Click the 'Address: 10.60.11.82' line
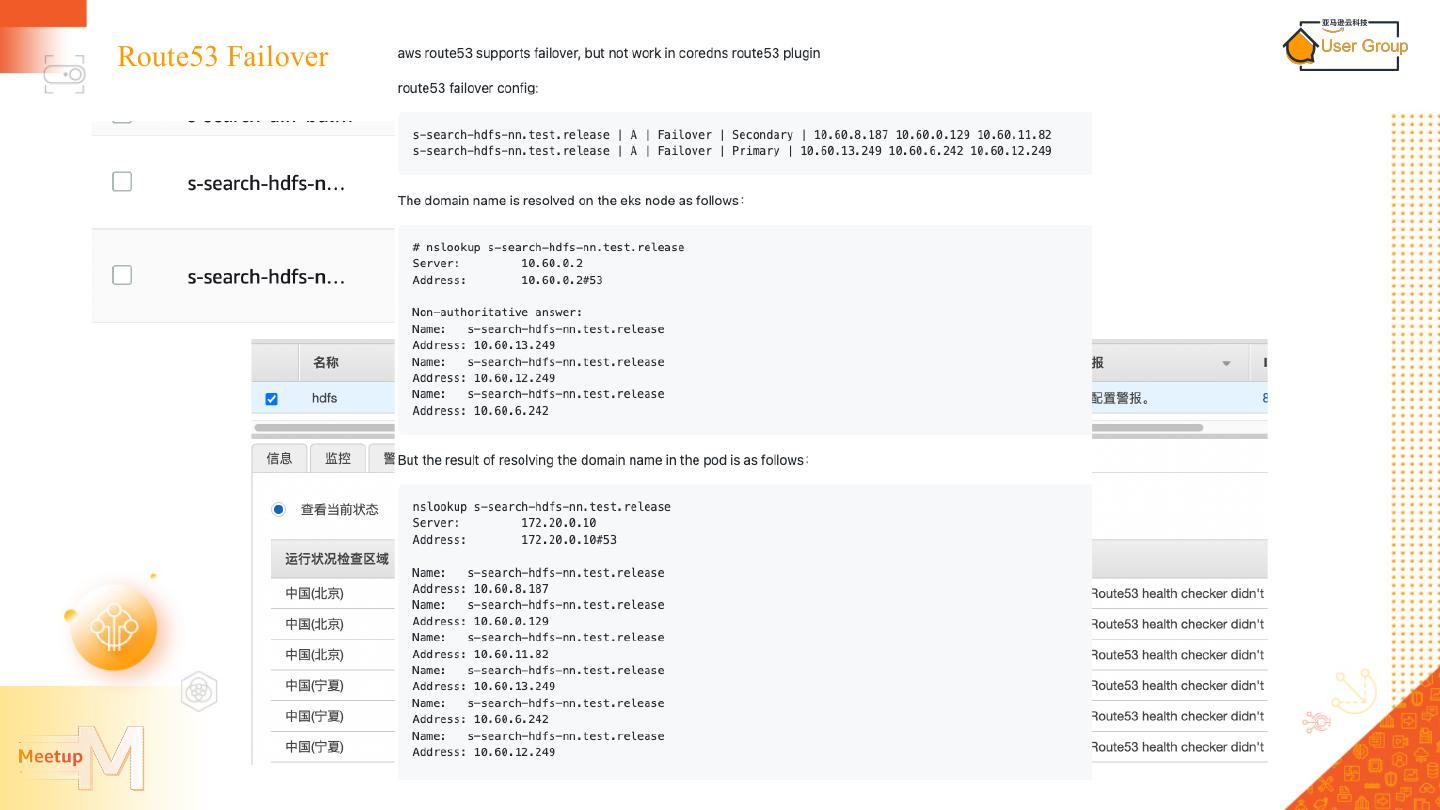 point(480,654)
